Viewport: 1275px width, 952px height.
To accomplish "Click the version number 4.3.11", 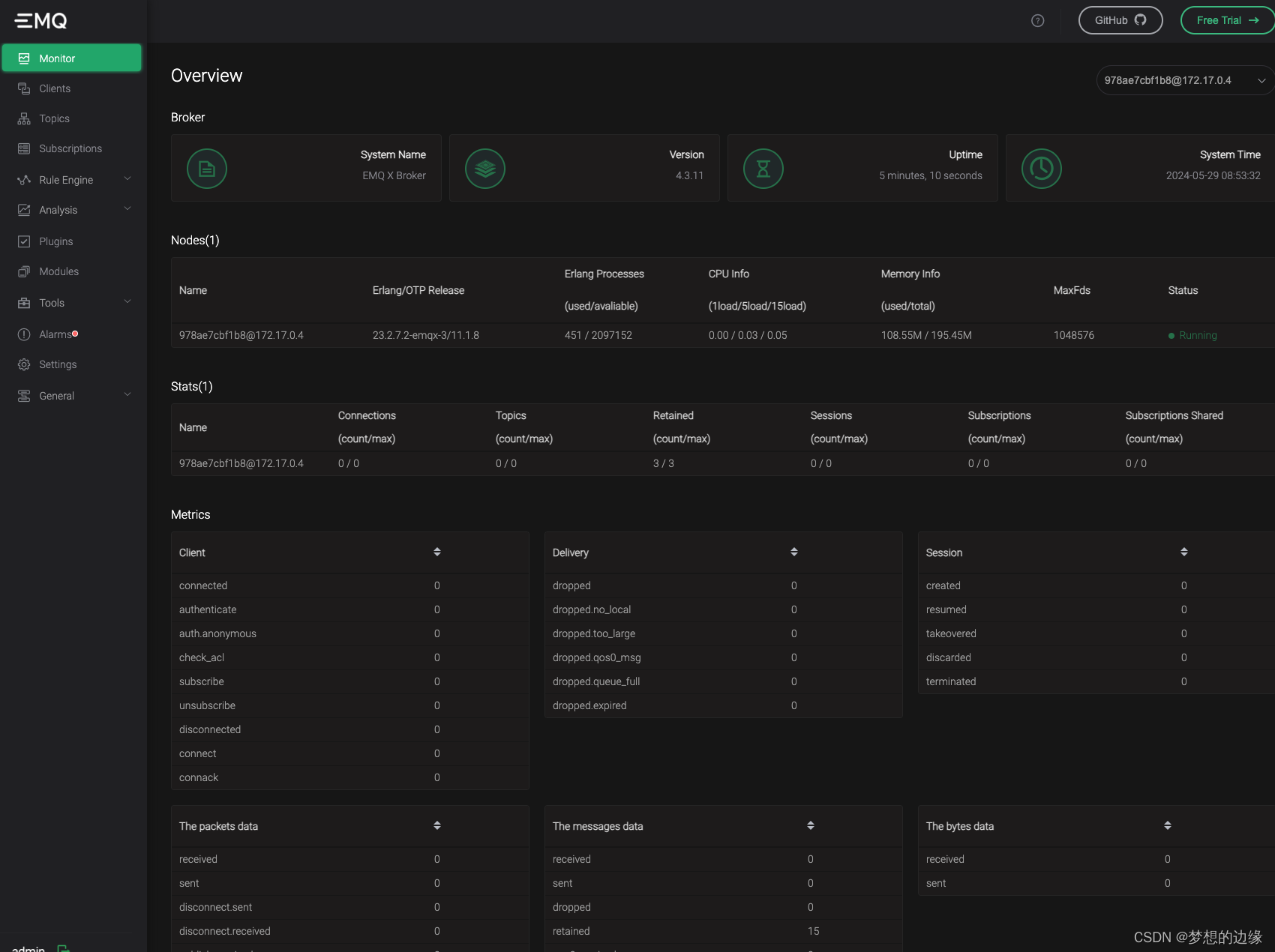I will pos(690,175).
